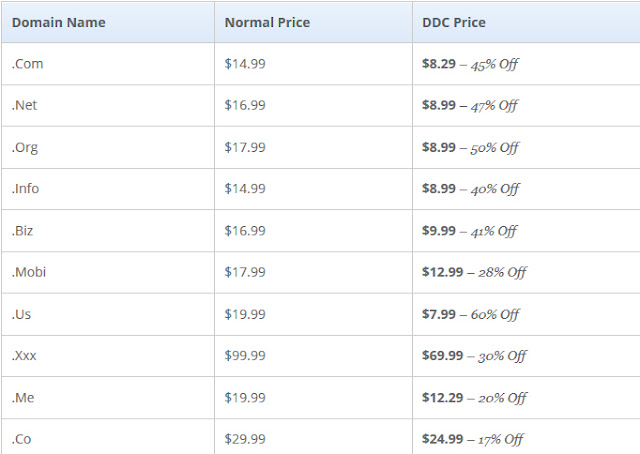The width and height of the screenshot is (640, 454).
Task: Click the $99.99 normal price cell
Action: [x=245, y=356]
